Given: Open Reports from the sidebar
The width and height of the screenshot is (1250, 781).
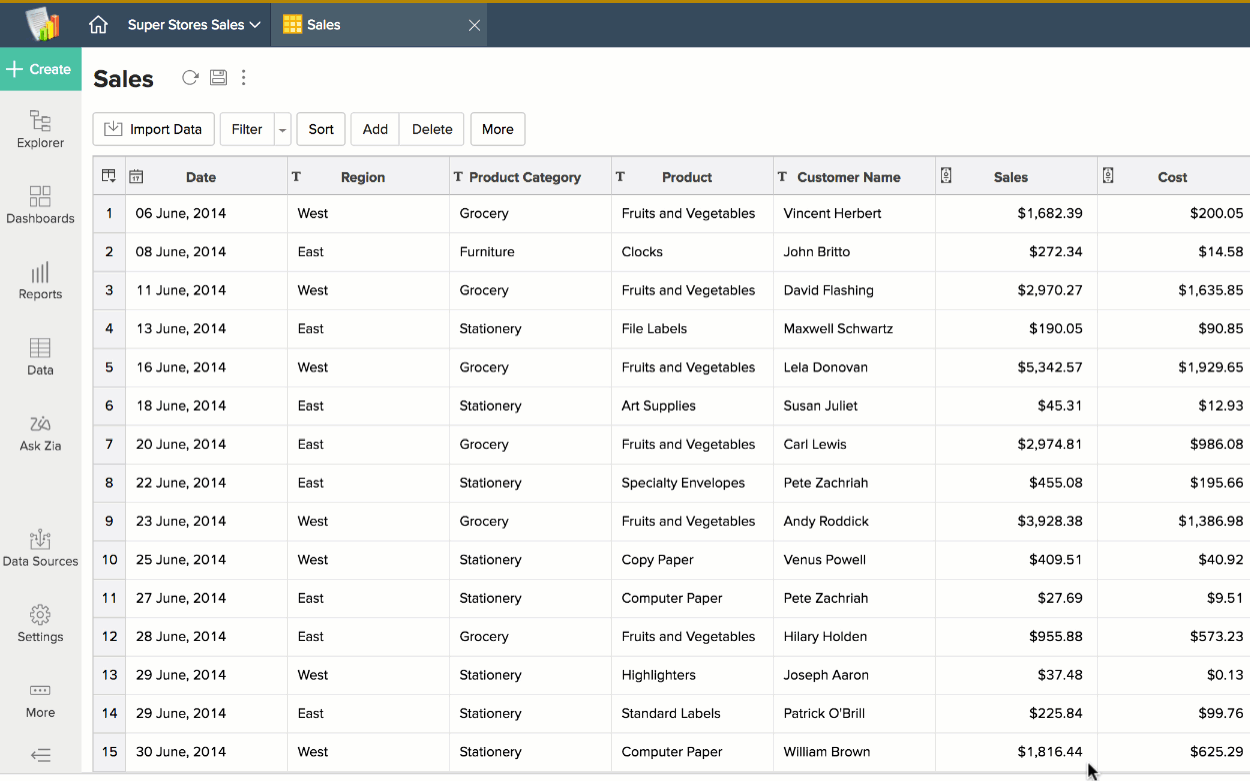Looking at the screenshot, I should click(x=40, y=281).
